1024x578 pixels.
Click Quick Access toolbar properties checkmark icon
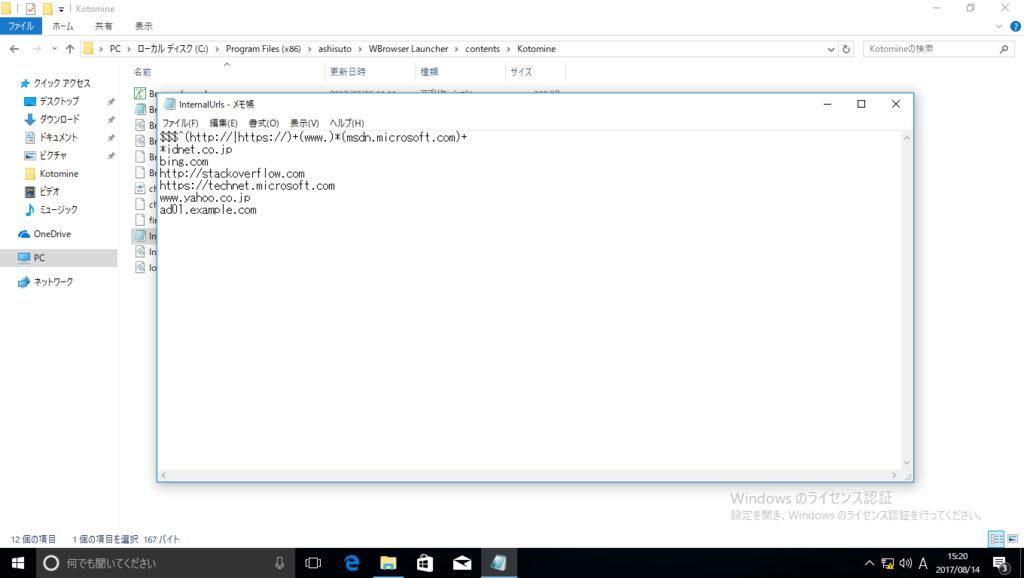[x=31, y=8]
